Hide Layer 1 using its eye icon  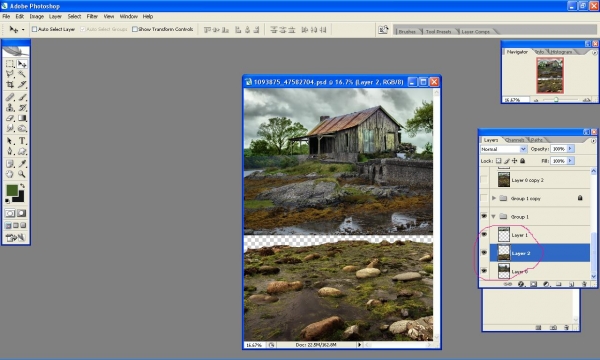(x=484, y=235)
